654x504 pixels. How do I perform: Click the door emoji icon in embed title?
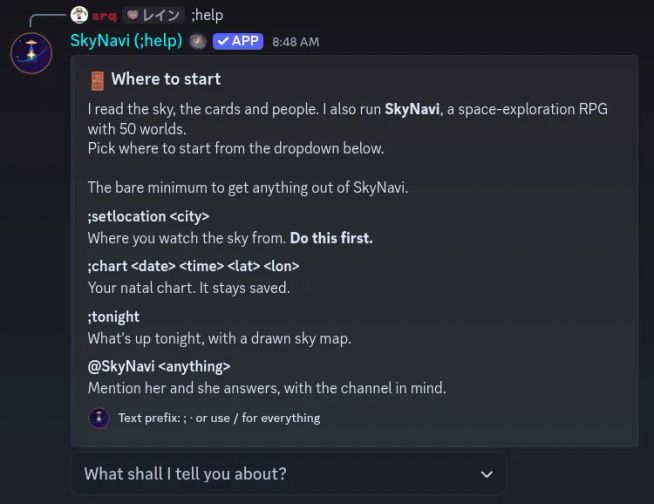point(98,80)
